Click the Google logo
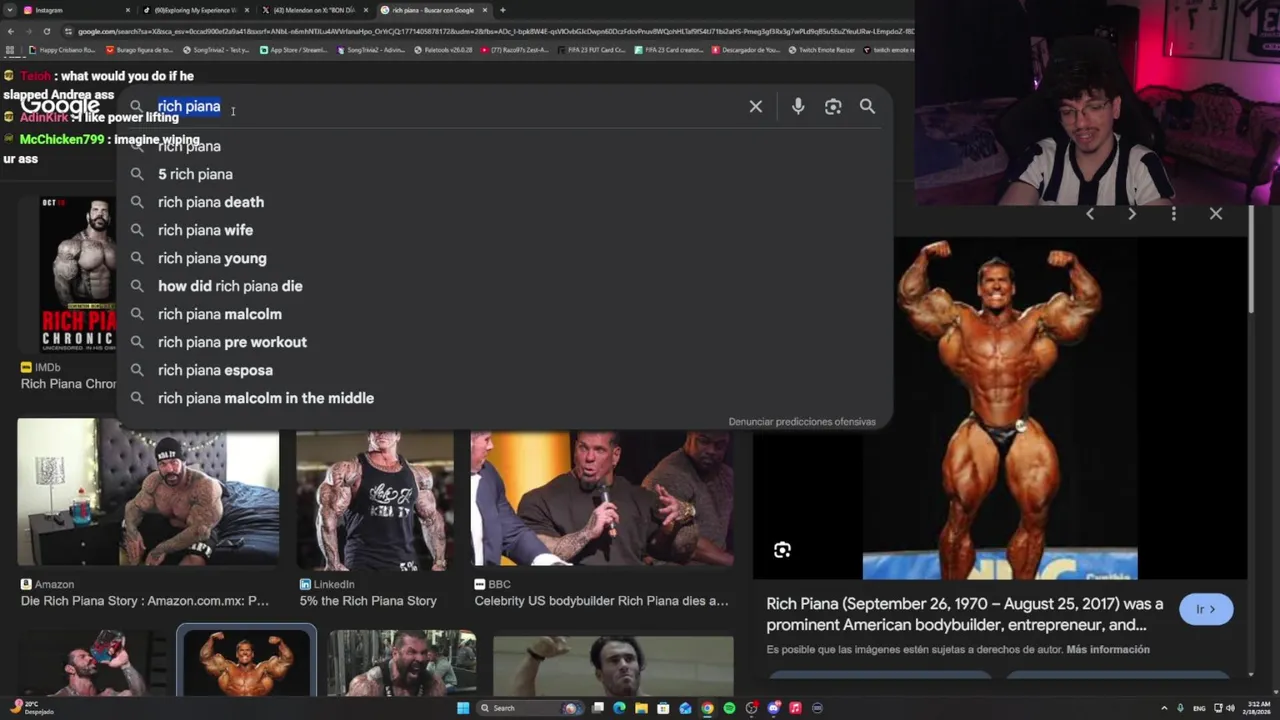The image size is (1280, 720). click(60, 106)
